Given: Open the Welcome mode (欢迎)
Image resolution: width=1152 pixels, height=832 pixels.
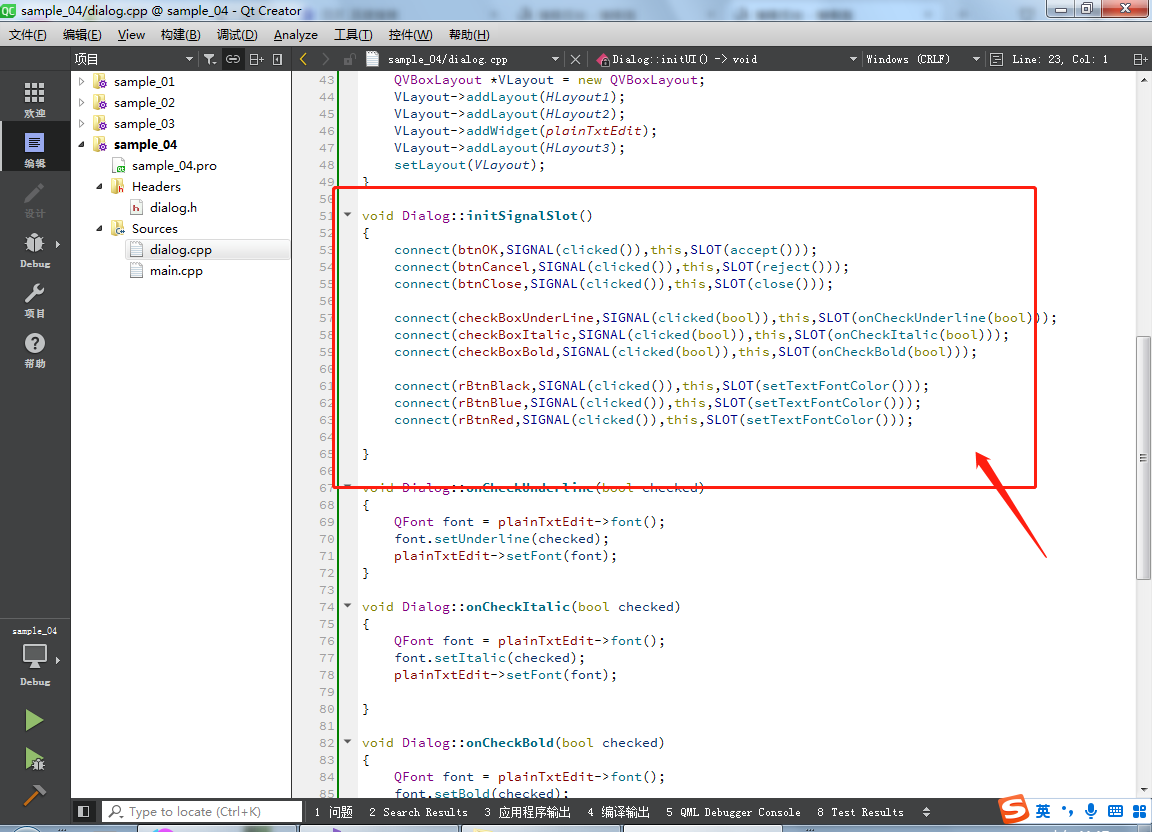Looking at the screenshot, I should click(x=35, y=98).
